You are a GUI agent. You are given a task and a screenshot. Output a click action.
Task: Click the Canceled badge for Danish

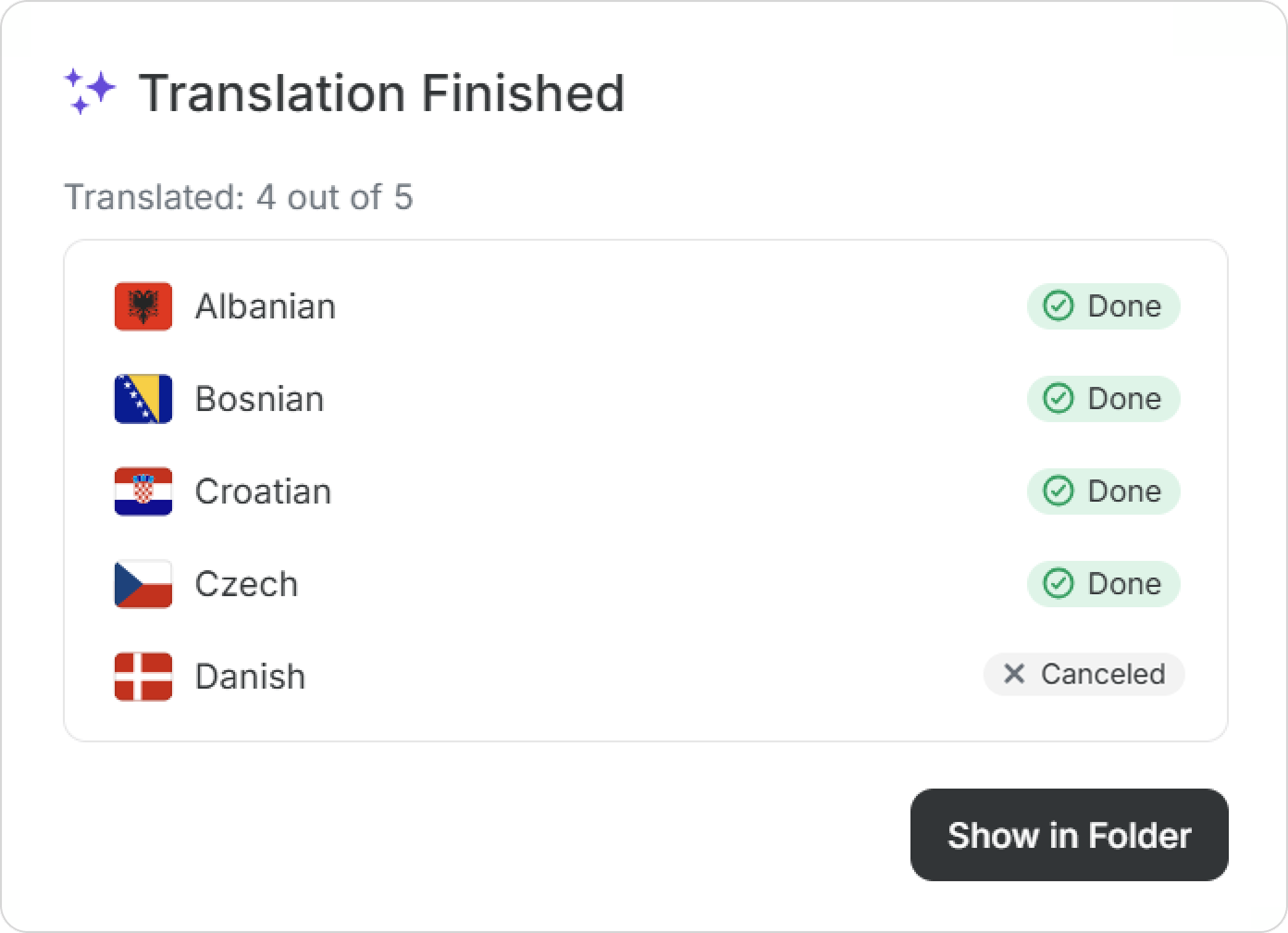coord(1084,674)
